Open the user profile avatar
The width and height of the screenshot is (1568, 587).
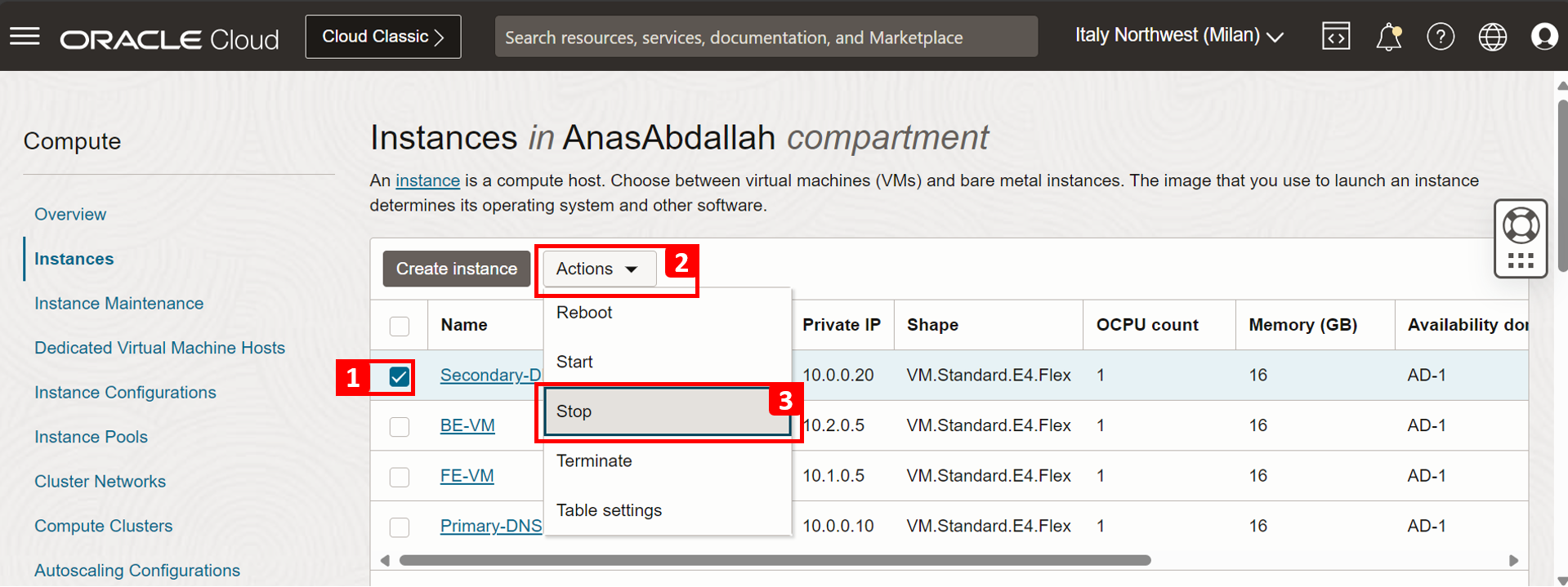(1544, 37)
